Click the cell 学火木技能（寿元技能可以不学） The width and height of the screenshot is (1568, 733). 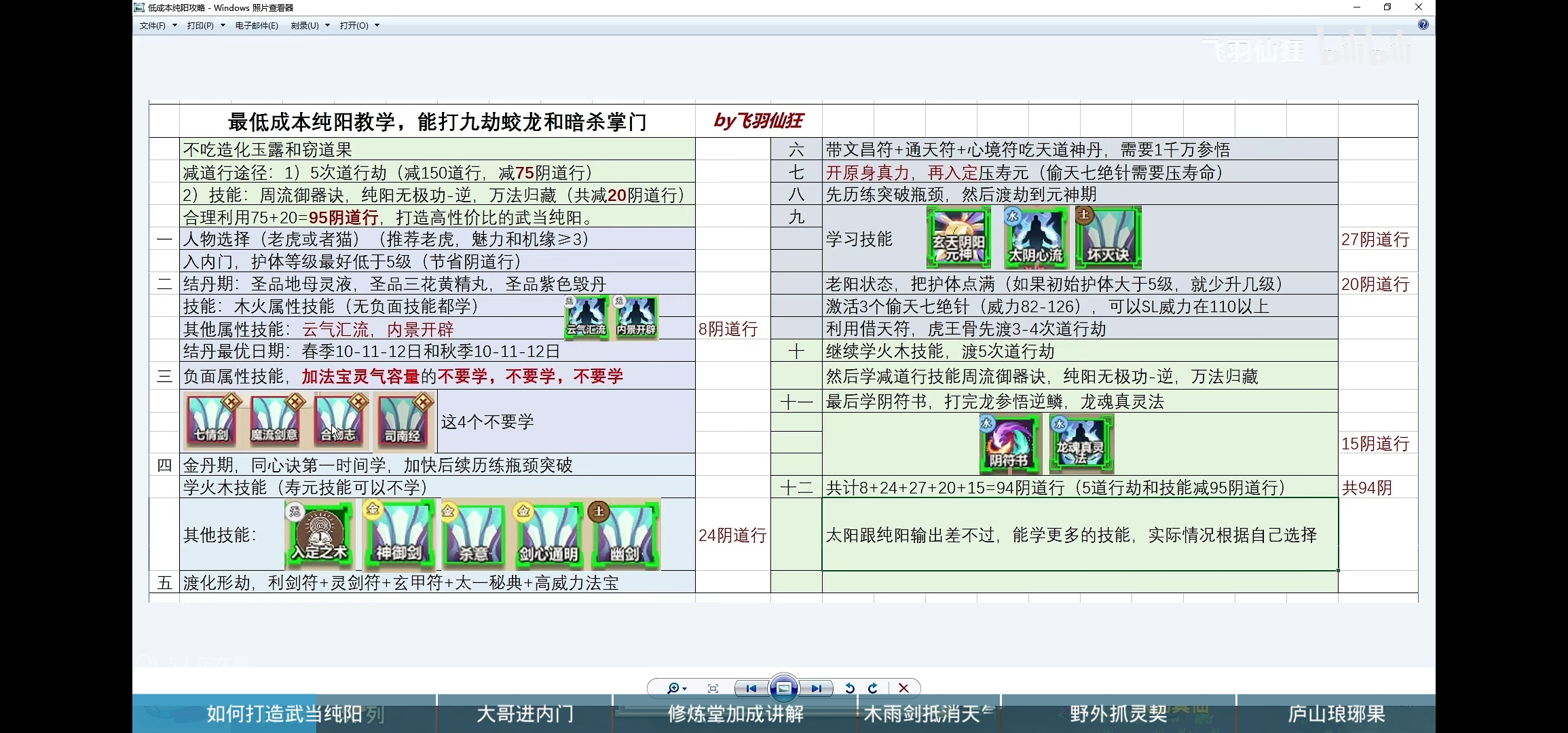(437, 487)
